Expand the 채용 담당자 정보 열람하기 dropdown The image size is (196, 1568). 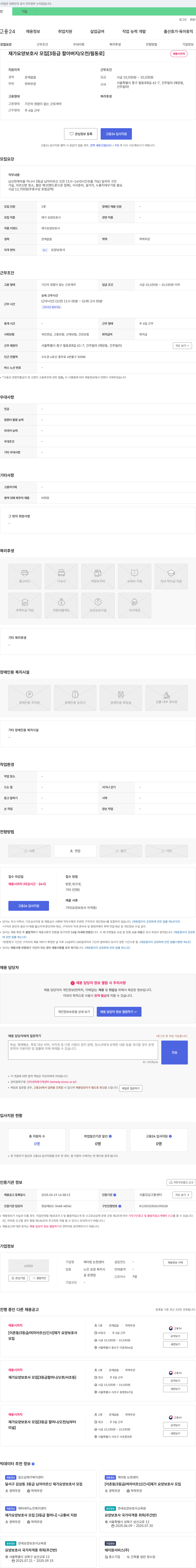(x=119, y=1012)
